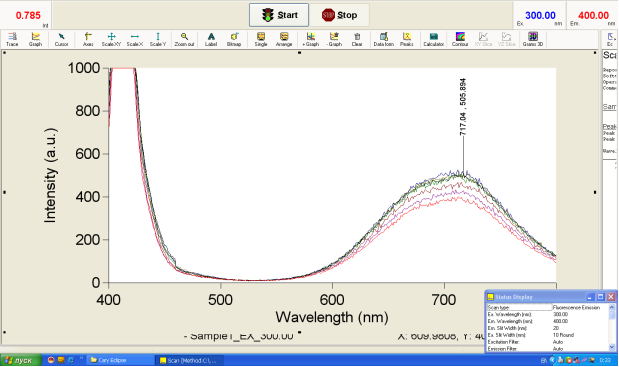Viewport: 619px width, 367px height.
Task: Click the 400.00 emission wavelength readout
Action: (593, 15)
